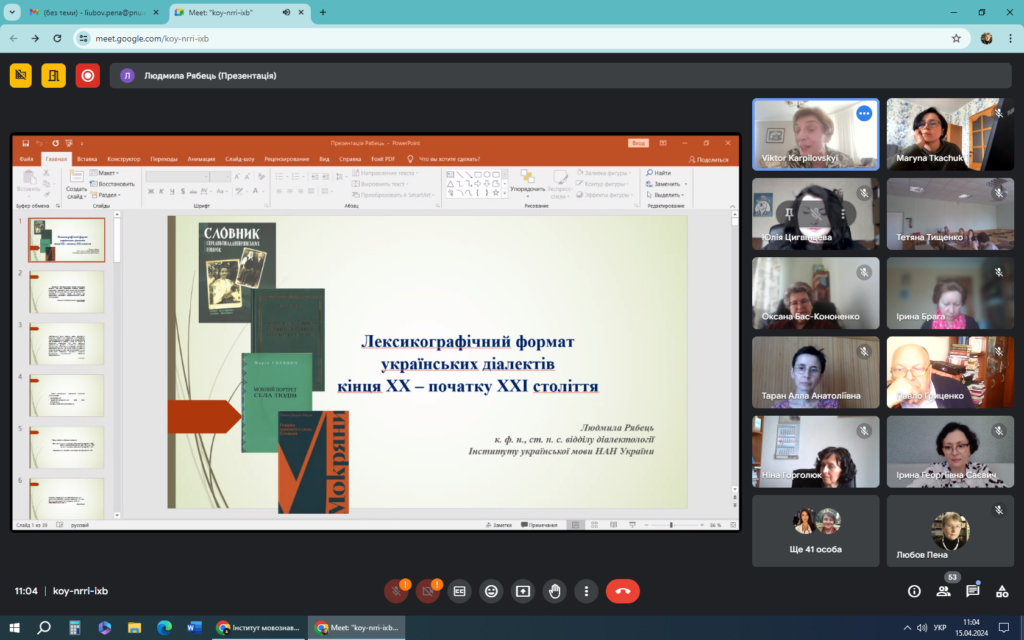
Task: Open the Activities panel icon
Action: [x=1001, y=591]
